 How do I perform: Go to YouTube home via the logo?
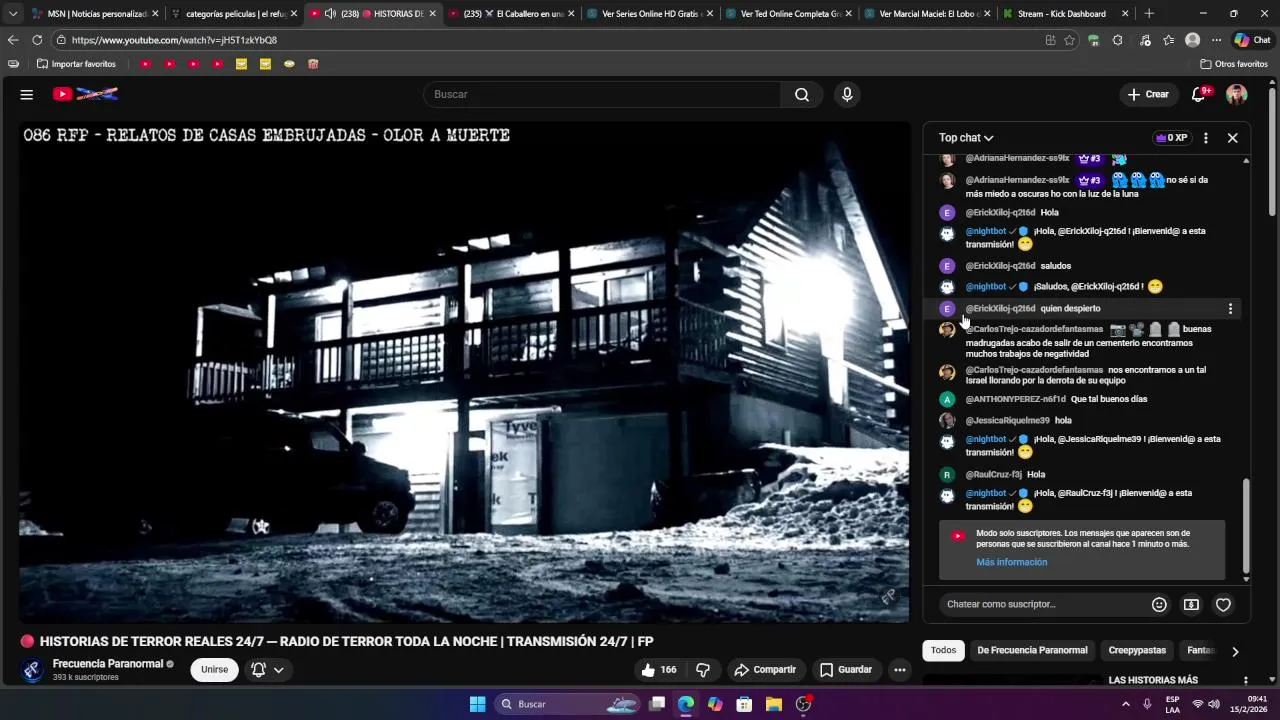pos(86,94)
